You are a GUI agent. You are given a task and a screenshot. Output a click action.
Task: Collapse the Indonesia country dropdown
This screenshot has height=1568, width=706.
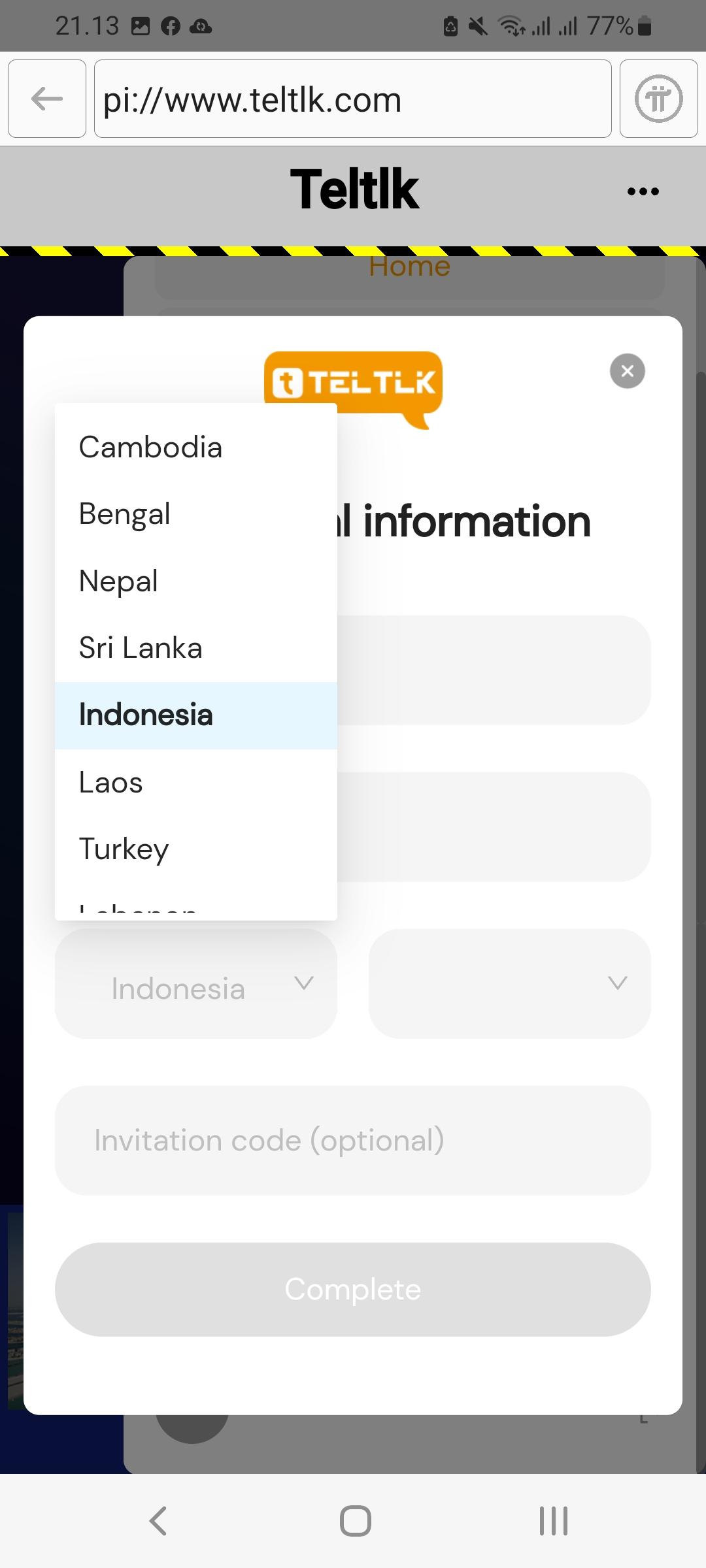point(196,984)
